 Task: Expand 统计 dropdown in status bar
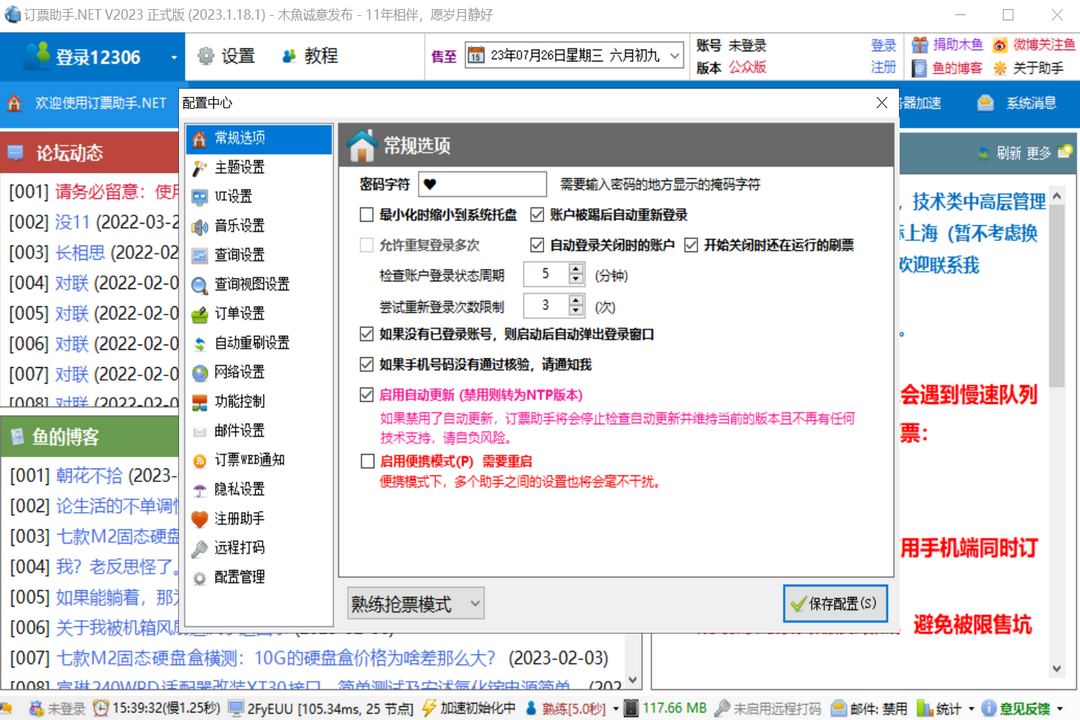click(972, 708)
